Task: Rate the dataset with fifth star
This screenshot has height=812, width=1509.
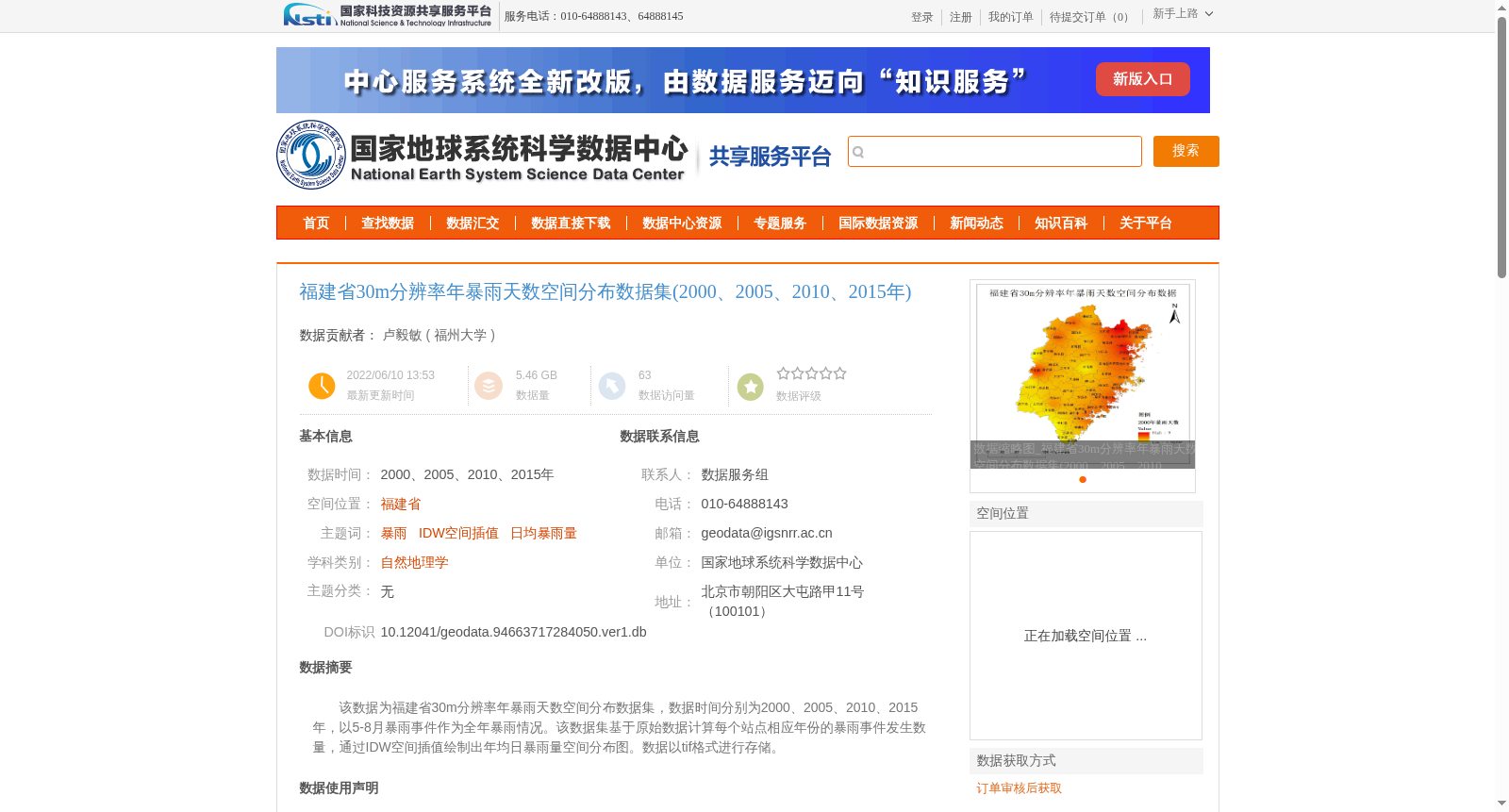Action: (840, 373)
